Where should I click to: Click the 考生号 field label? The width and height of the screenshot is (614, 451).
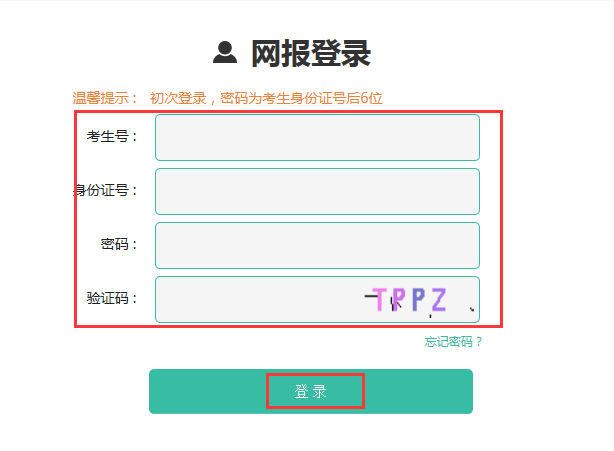pyautogui.click(x=112, y=137)
